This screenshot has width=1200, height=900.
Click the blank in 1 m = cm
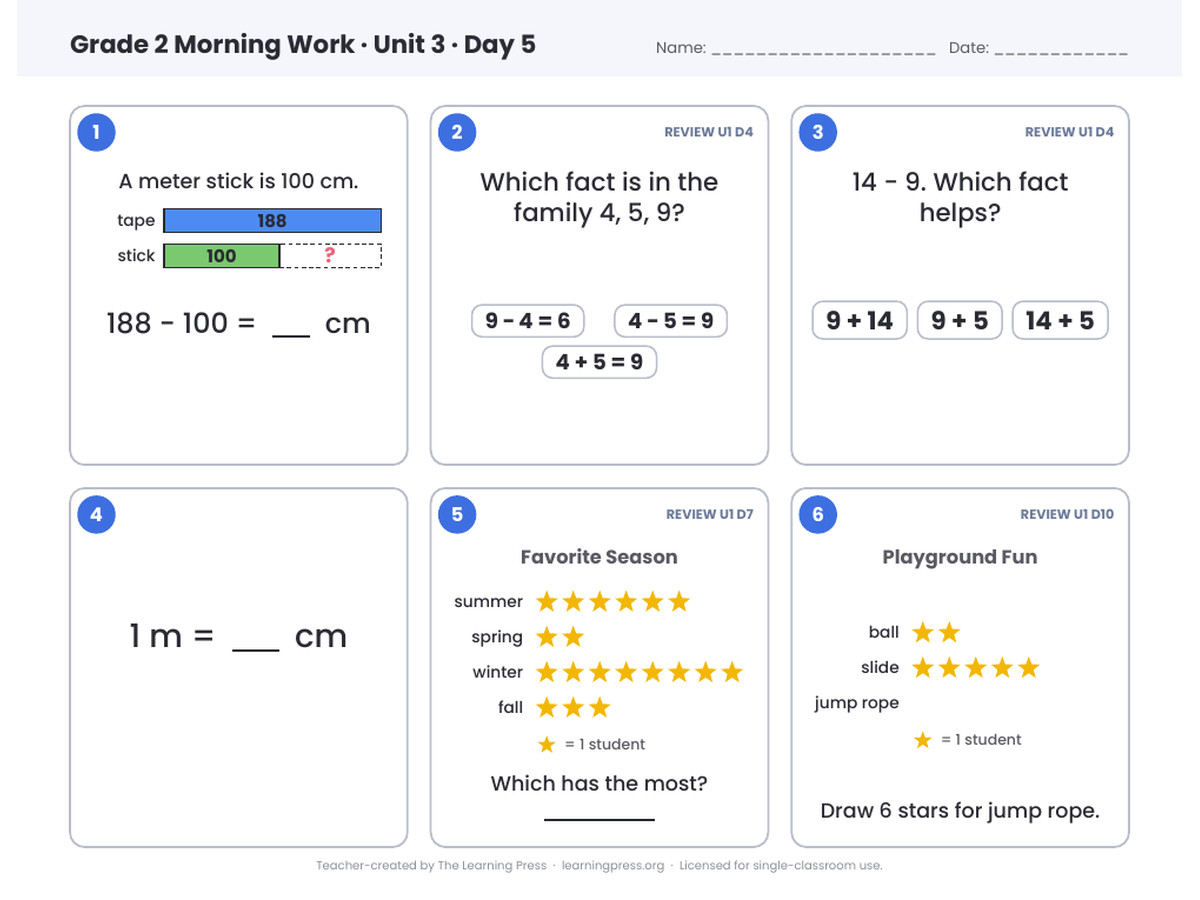point(256,650)
